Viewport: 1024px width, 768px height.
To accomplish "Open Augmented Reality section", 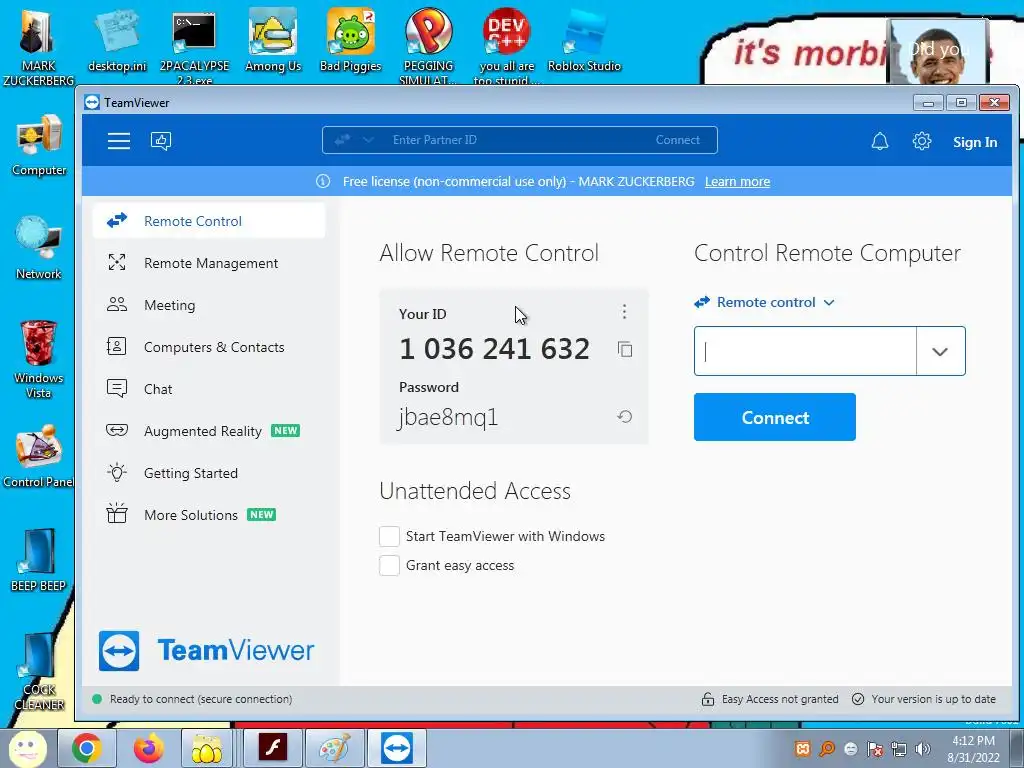I will click(209, 431).
